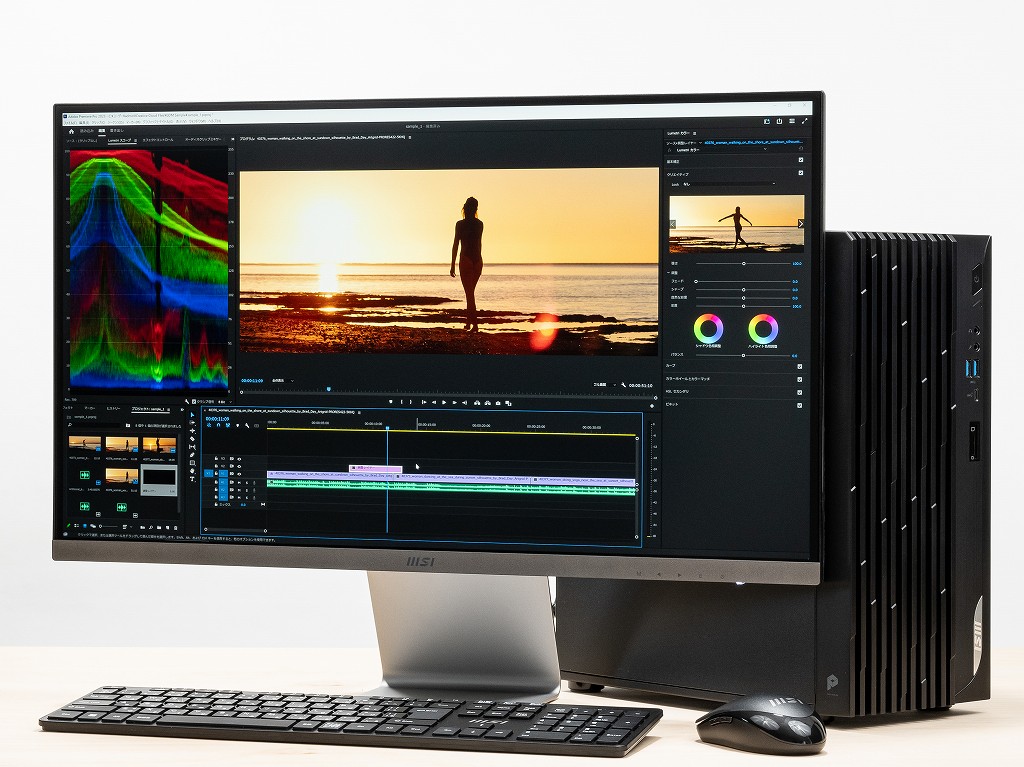Click the Shadow Tint color wheel
Image resolution: width=1024 pixels, height=767 pixels.
coord(708,327)
